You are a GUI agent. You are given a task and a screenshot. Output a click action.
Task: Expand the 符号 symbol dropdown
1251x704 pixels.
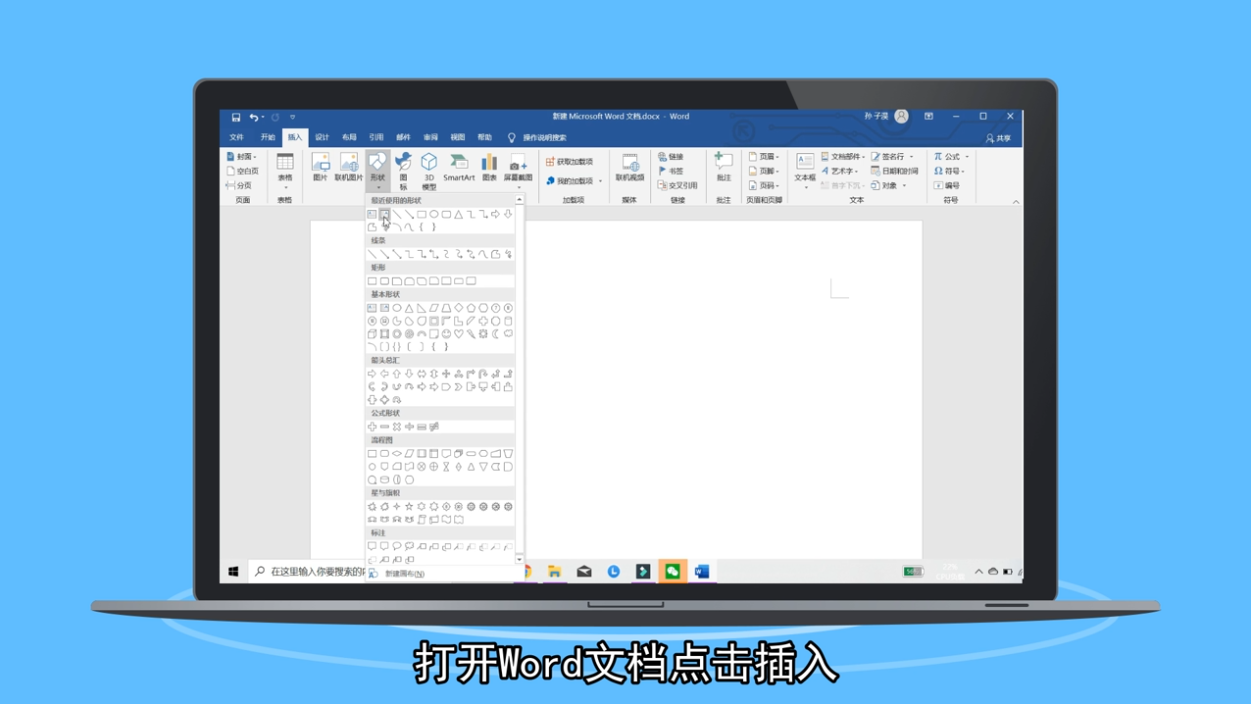950,171
